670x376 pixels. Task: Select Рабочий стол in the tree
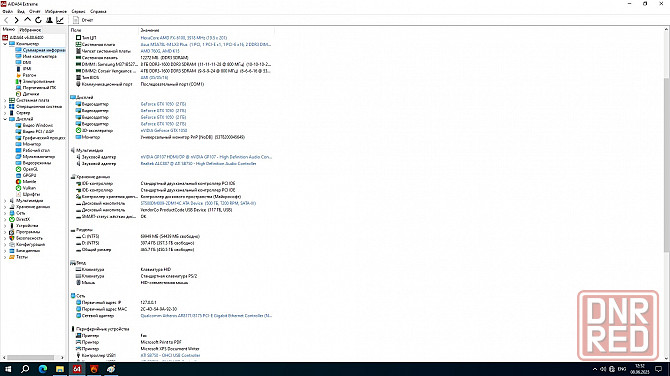point(33,150)
